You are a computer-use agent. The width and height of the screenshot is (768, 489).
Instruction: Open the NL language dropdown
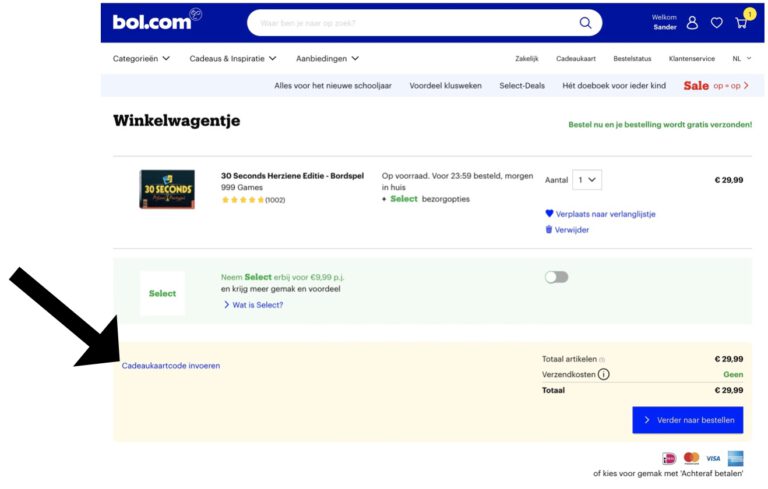point(742,58)
